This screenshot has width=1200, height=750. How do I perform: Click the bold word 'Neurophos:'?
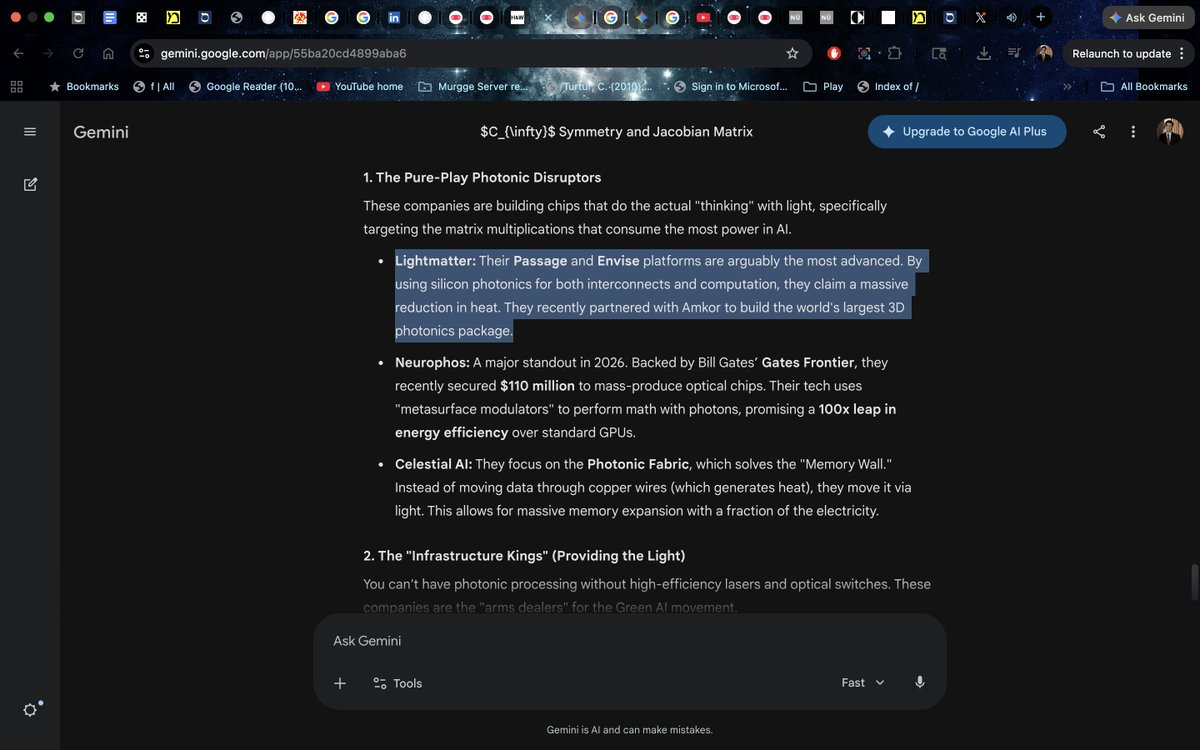432,362
